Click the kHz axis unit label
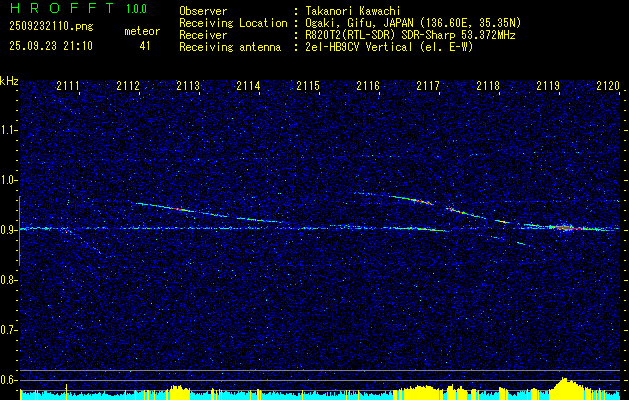 [x=9, y=81]
